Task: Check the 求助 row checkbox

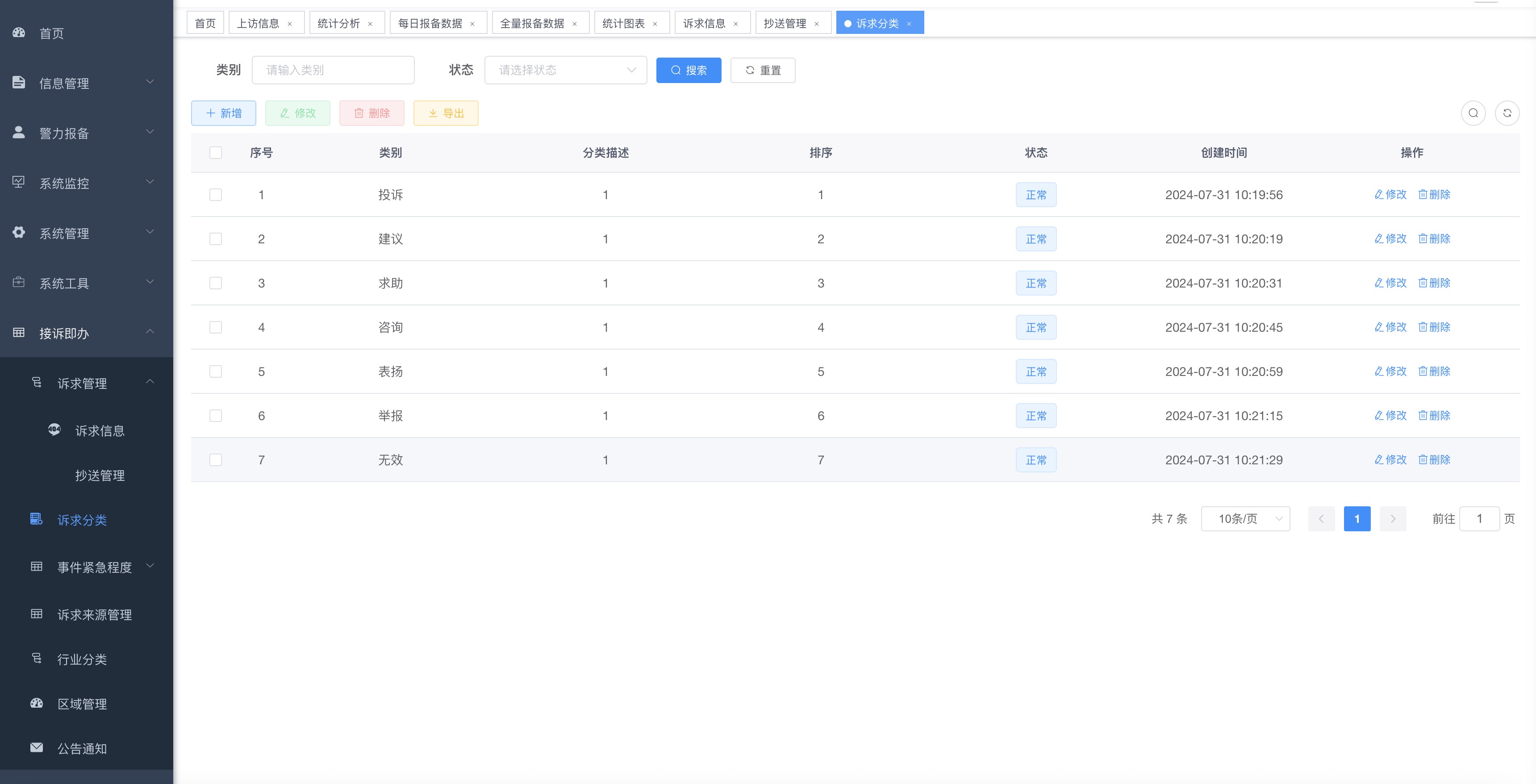Action: click(216, 283)
